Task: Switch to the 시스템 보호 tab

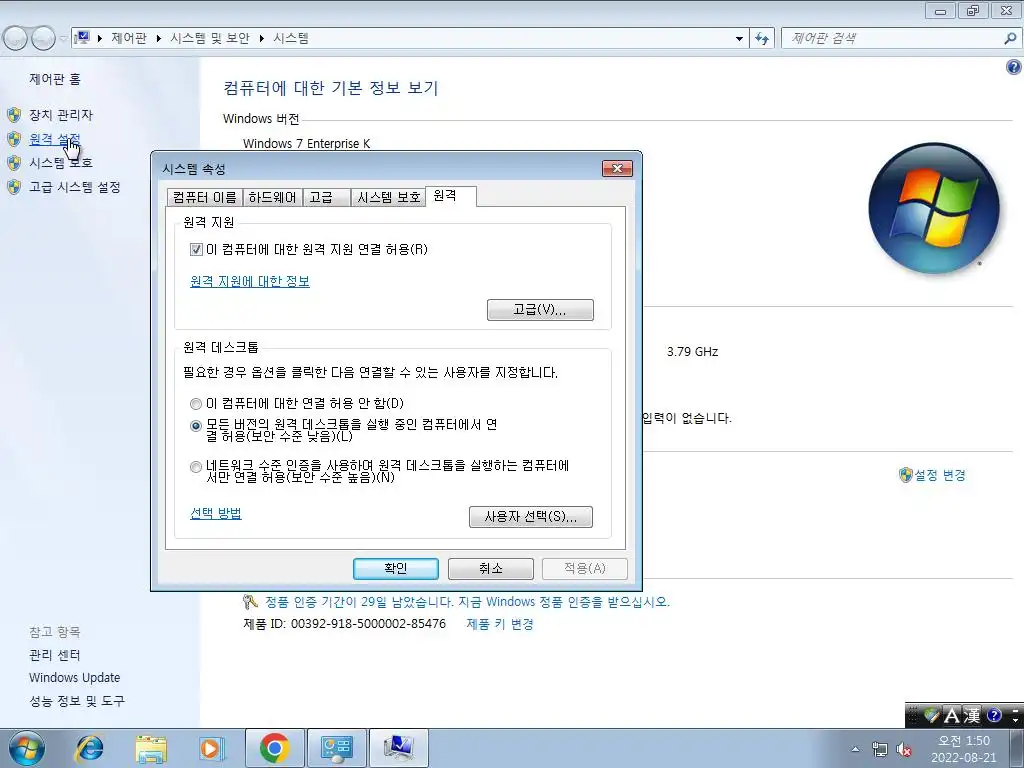Action: point(389,197)
